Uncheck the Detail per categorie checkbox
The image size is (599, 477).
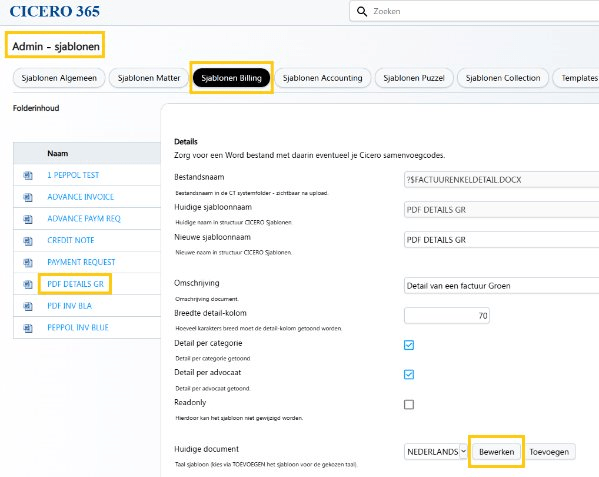click(409, 345)
